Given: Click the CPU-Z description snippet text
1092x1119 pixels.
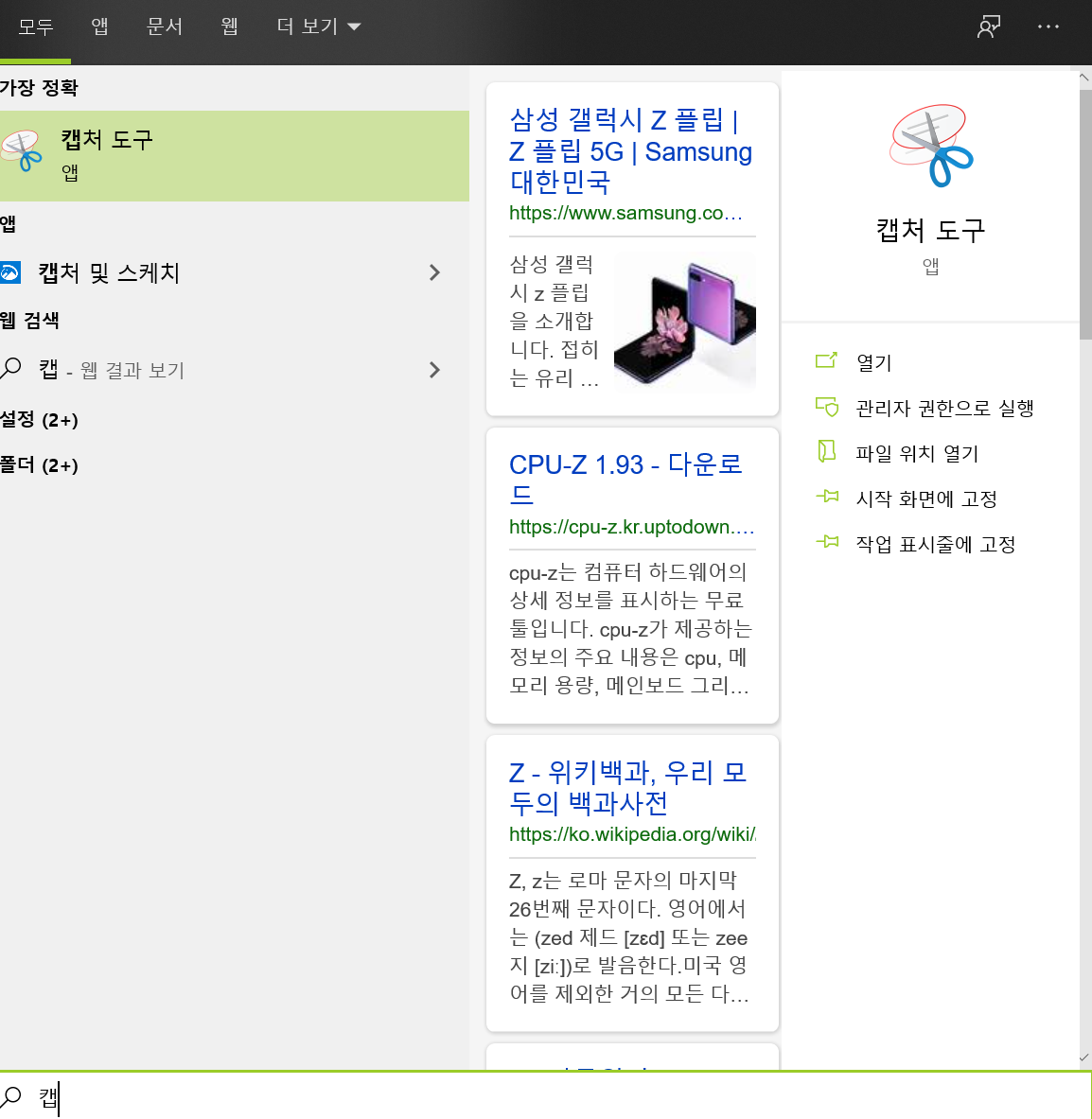Looking at the screenshot, I should (x=630, y=629).
